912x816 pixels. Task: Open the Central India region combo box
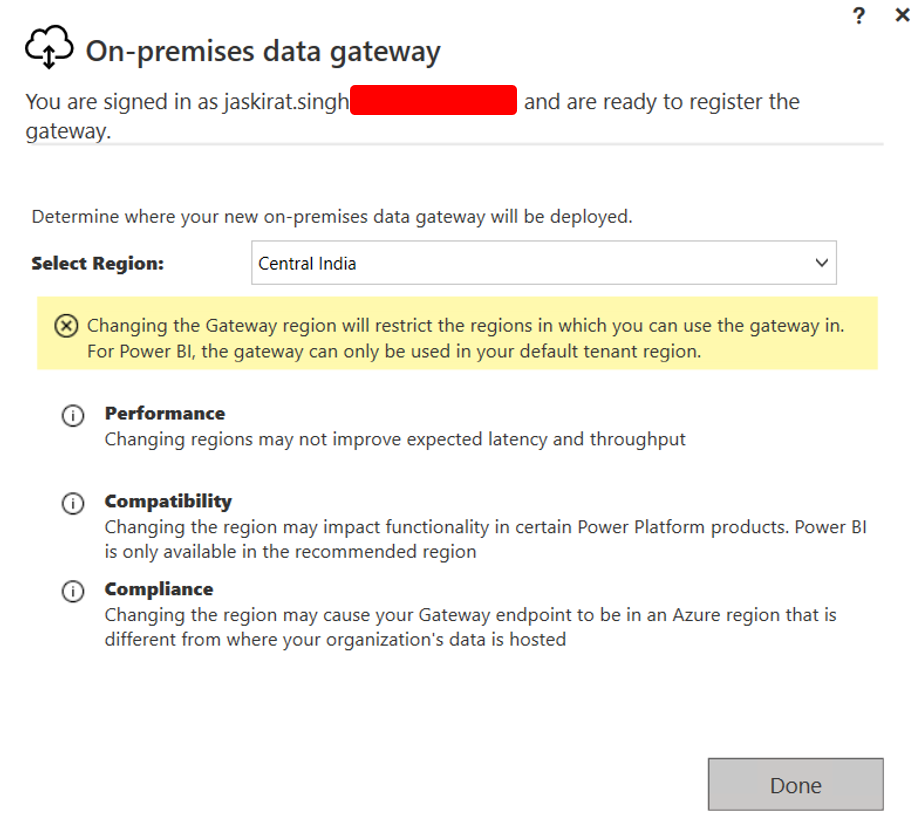coord(544,263)
